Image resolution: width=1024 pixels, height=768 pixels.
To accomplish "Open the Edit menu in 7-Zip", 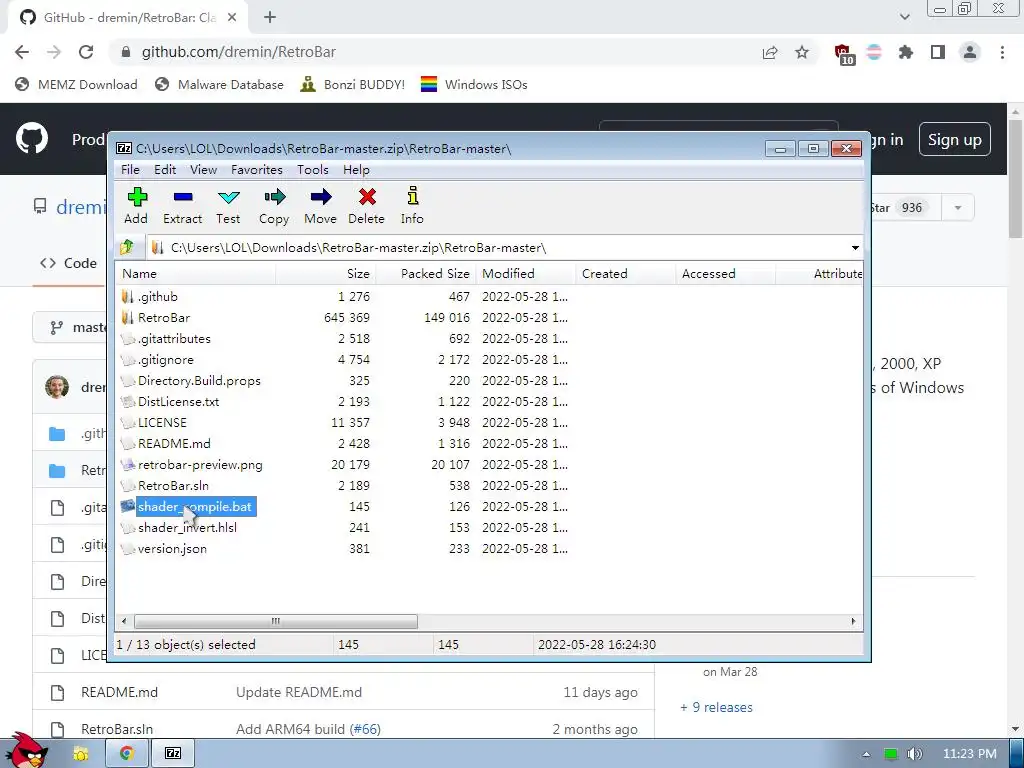I will click(x=165, y=170).
